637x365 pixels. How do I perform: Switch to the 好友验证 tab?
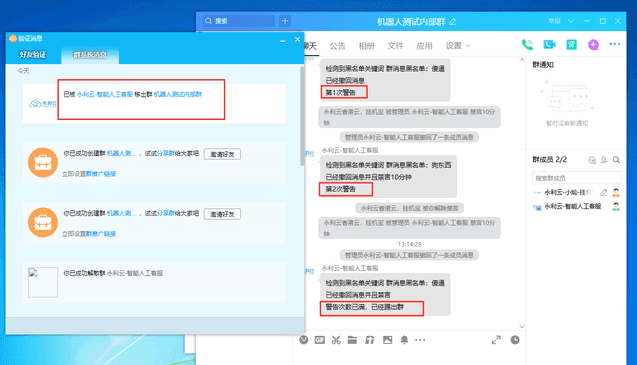point(33,54)
